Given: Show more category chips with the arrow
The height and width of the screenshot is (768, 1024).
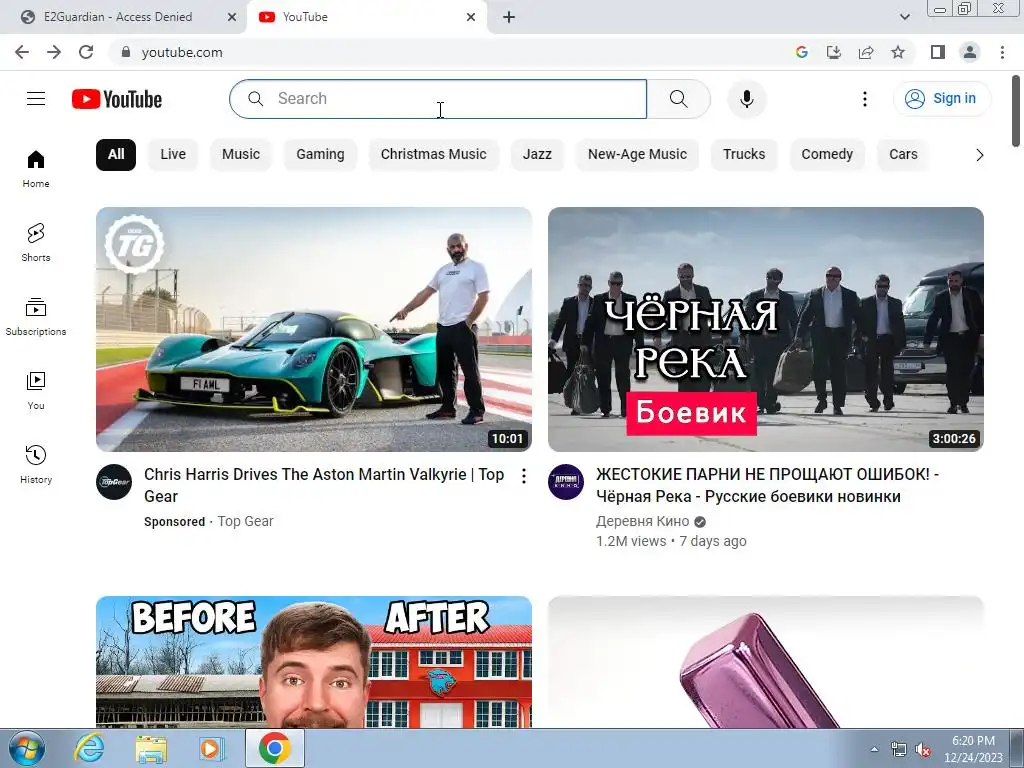Looking at the screenshot, I should [979, 155].
